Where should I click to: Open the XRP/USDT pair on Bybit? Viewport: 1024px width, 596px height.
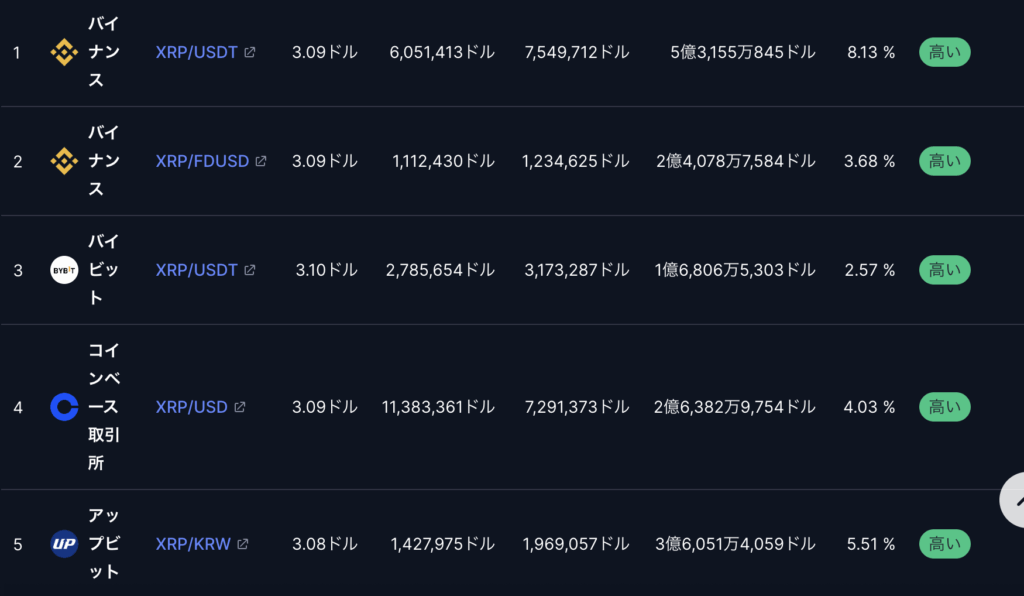(197, 270)
